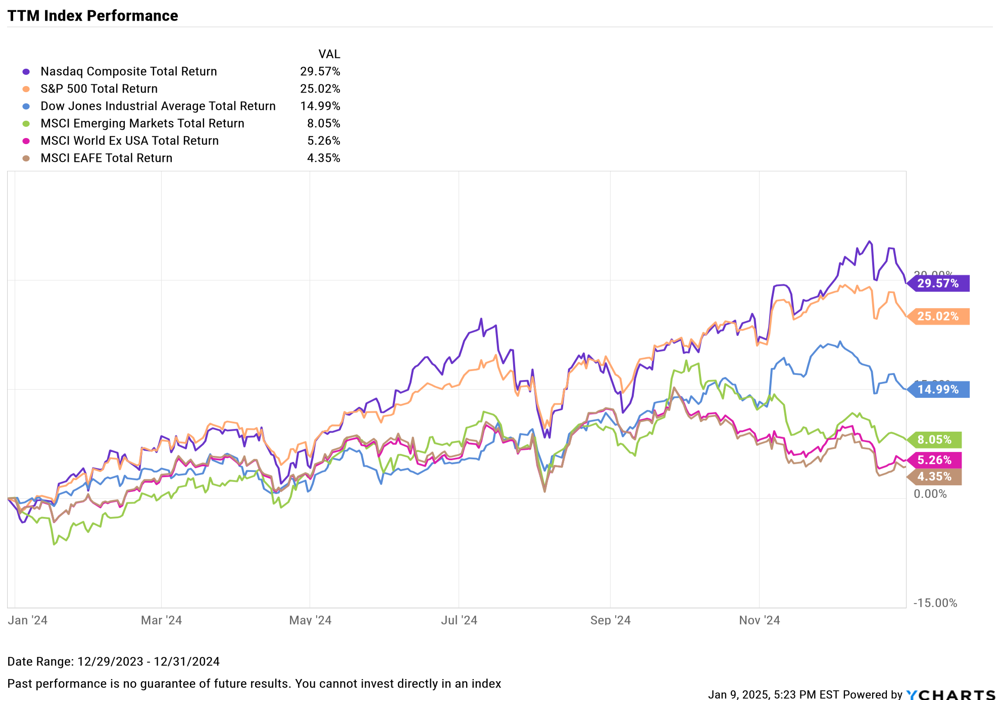
Task: Click the 29.57% purple end-of-line value tag
Action: click(x=938, y=284)
